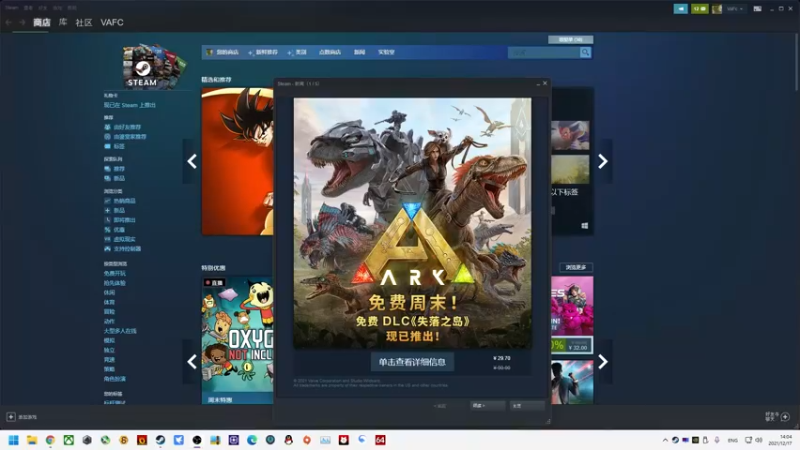
Task: Open the Xbox app from the taskbar
Action: coord(68,440)
